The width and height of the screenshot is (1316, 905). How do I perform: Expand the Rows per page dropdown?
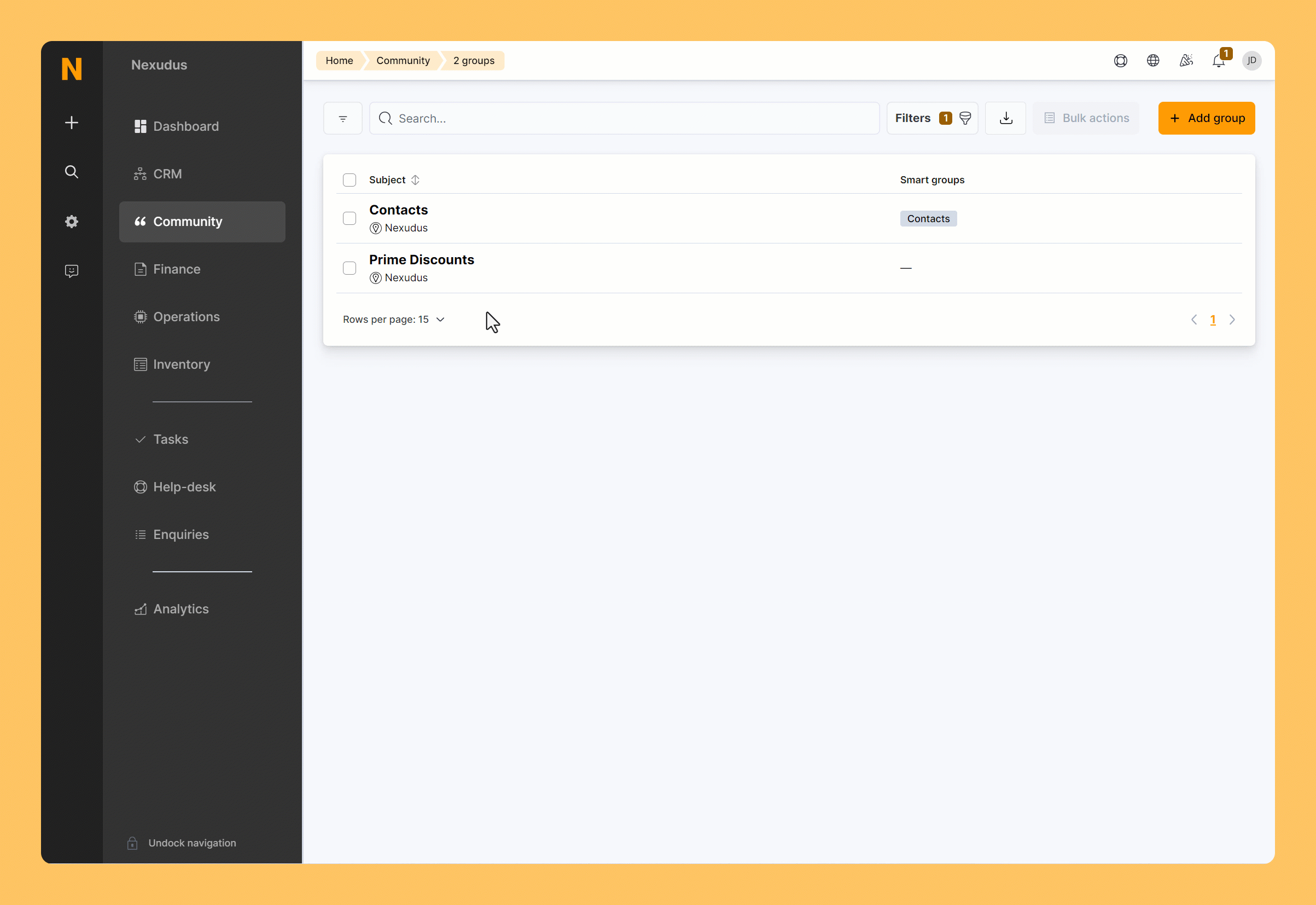click(x=394, y=320)
